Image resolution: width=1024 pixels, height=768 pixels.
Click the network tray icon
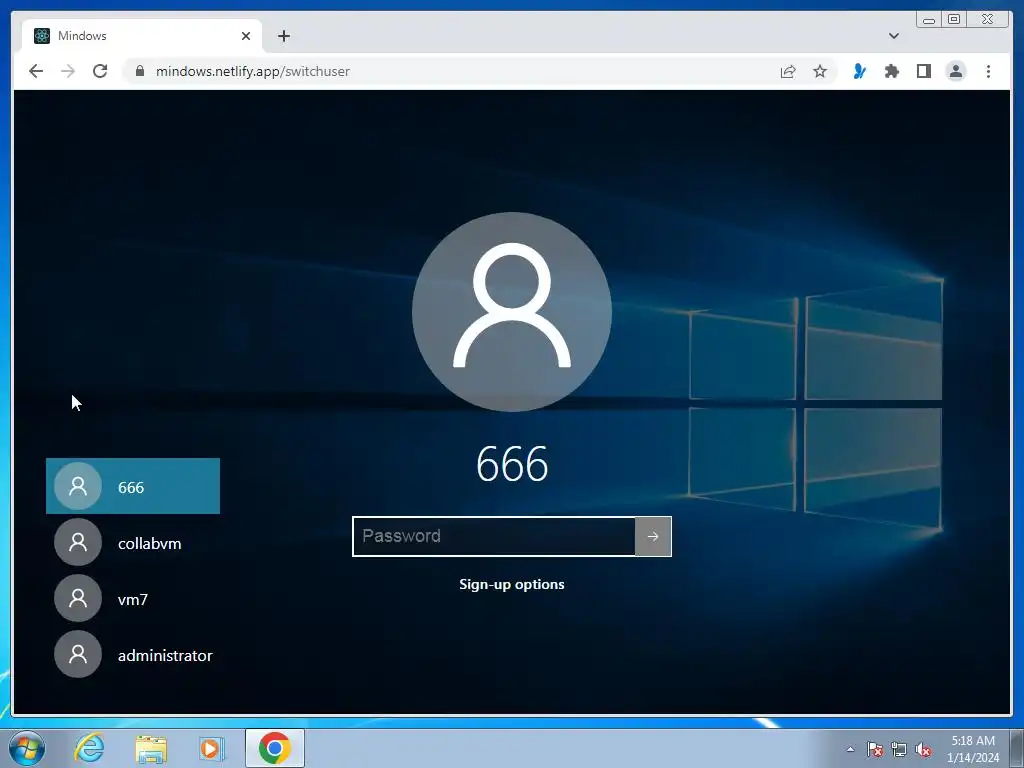click(899, 750)
